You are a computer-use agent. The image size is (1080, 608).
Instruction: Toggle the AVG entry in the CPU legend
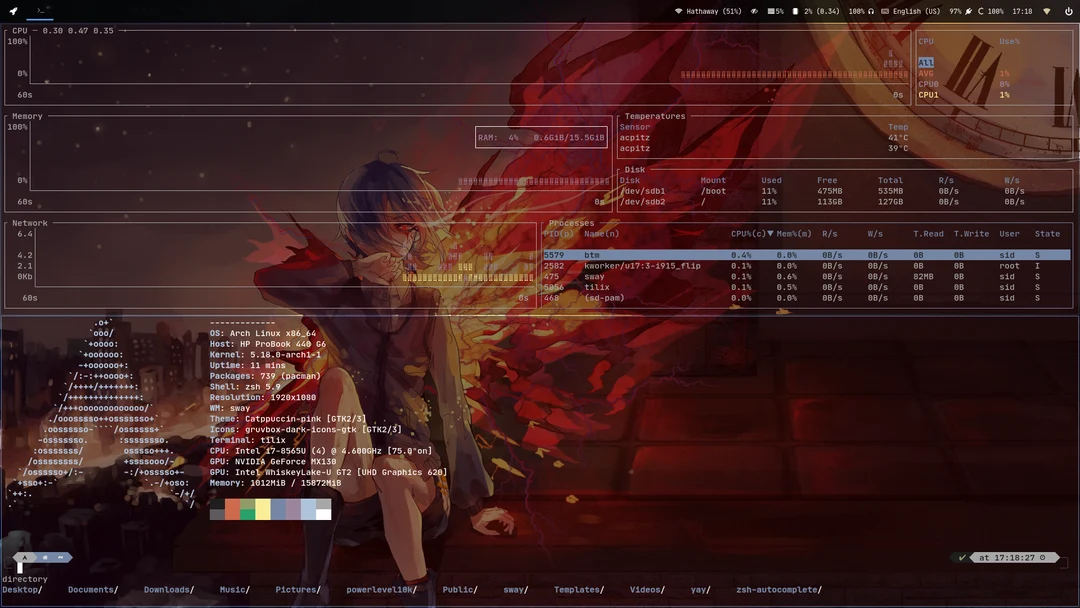(x=928, y=72)
